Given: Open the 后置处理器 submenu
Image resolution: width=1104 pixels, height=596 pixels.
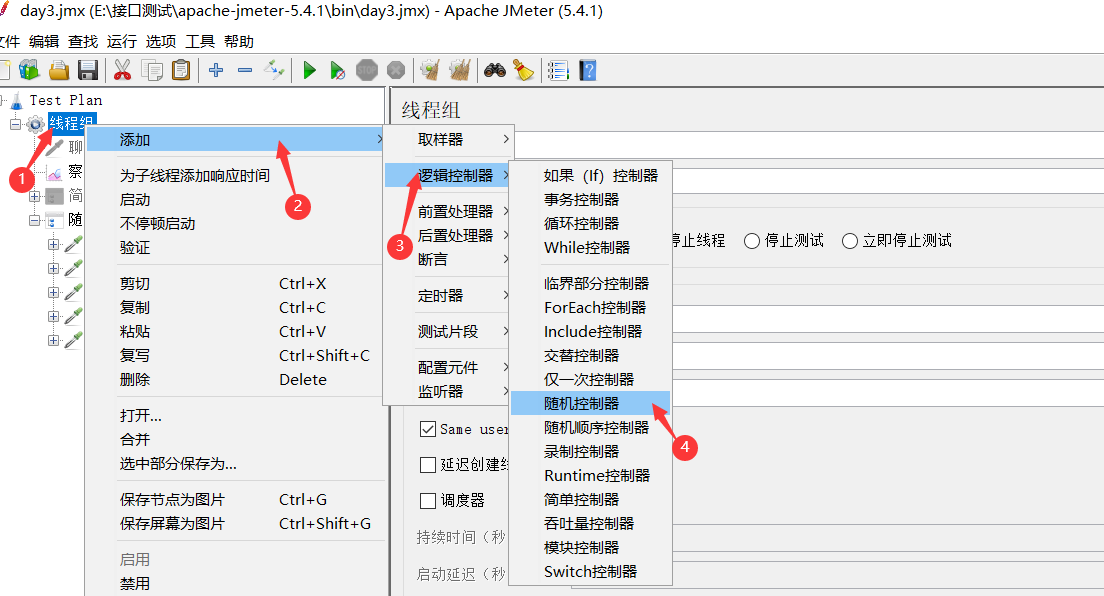Looking at the screenshot, I should point(448,235).
